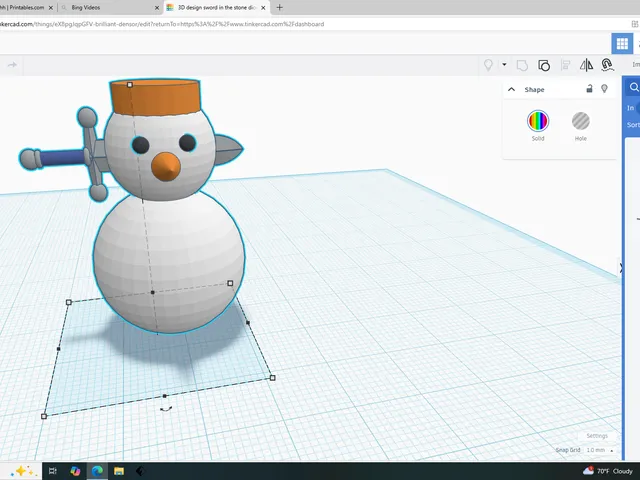
Task: Click the Hole label in Shape panel
Action: (x=581, y=138)
